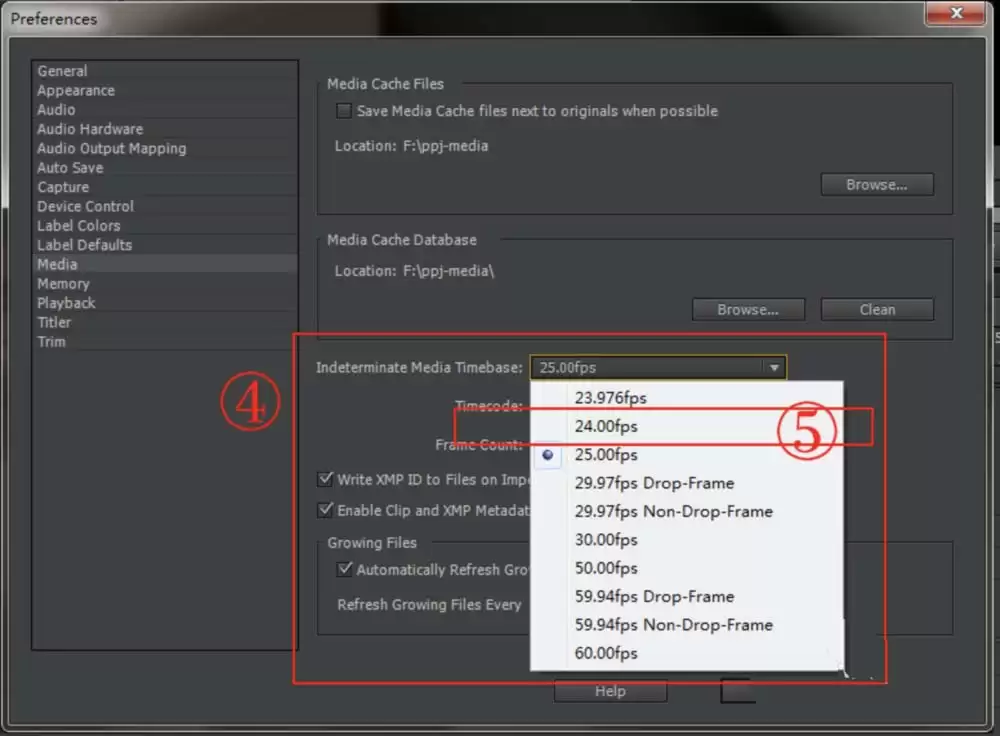Open Auto Save preferences

[165, 168]
